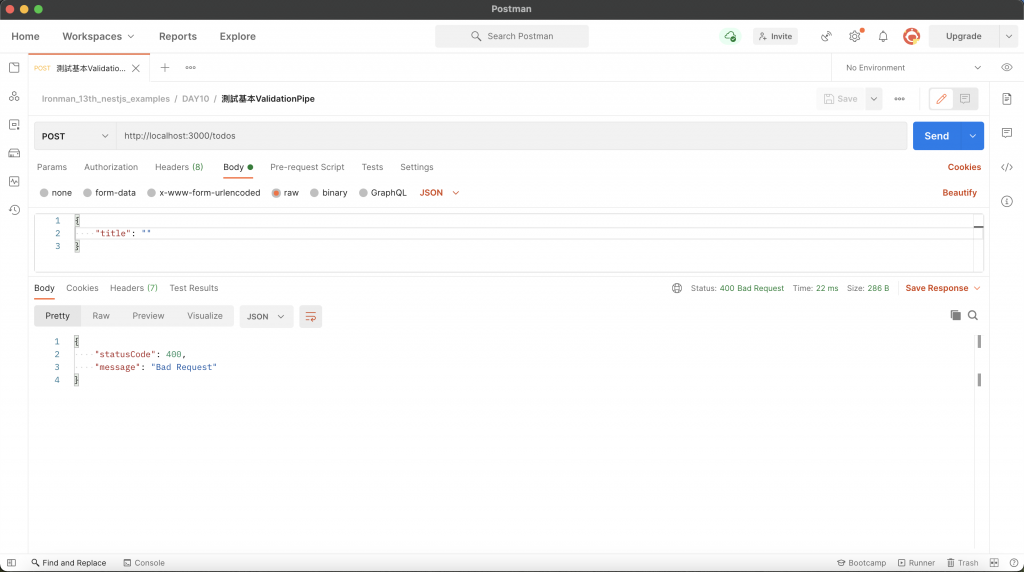The image size is (1024, 572).
Task: Expand the Save options arrow
Action: tap(873, 99)
